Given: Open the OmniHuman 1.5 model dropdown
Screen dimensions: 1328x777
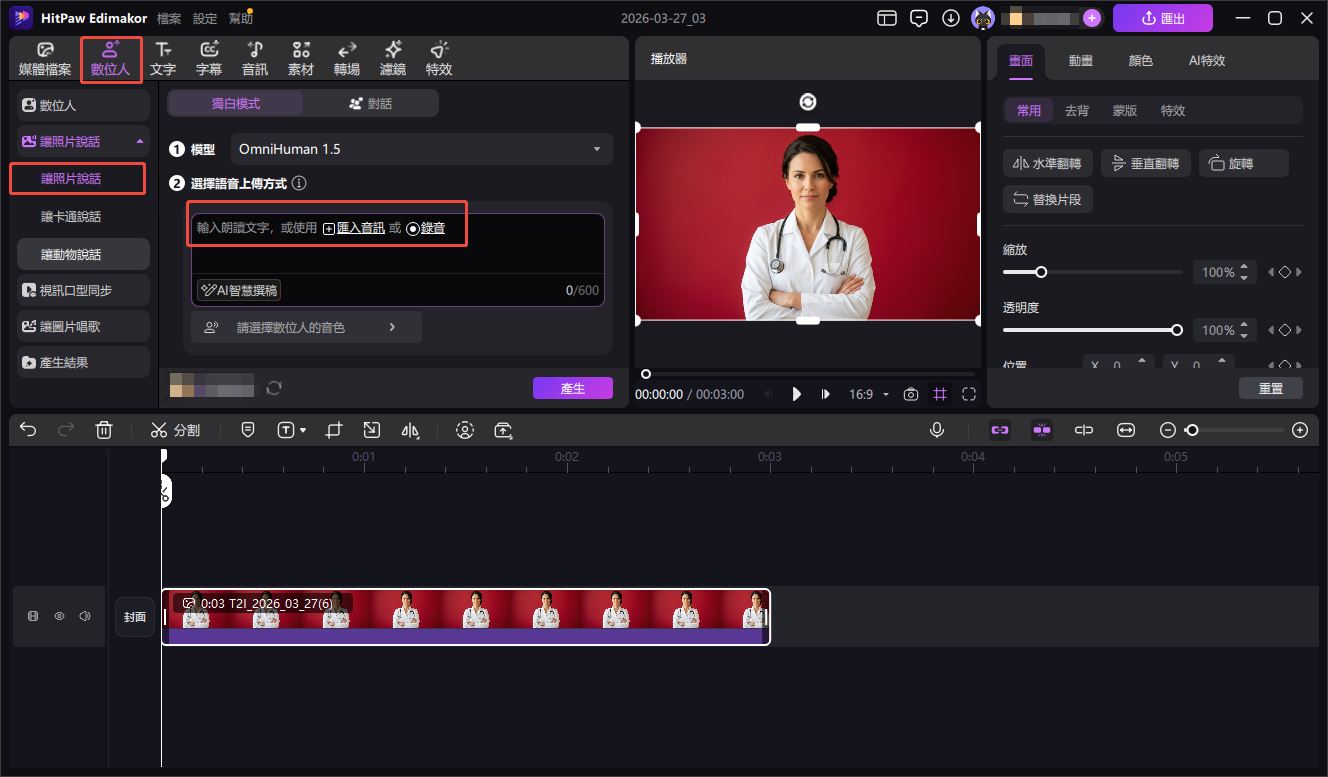Looking at the screenshot, I should (421, 149).
